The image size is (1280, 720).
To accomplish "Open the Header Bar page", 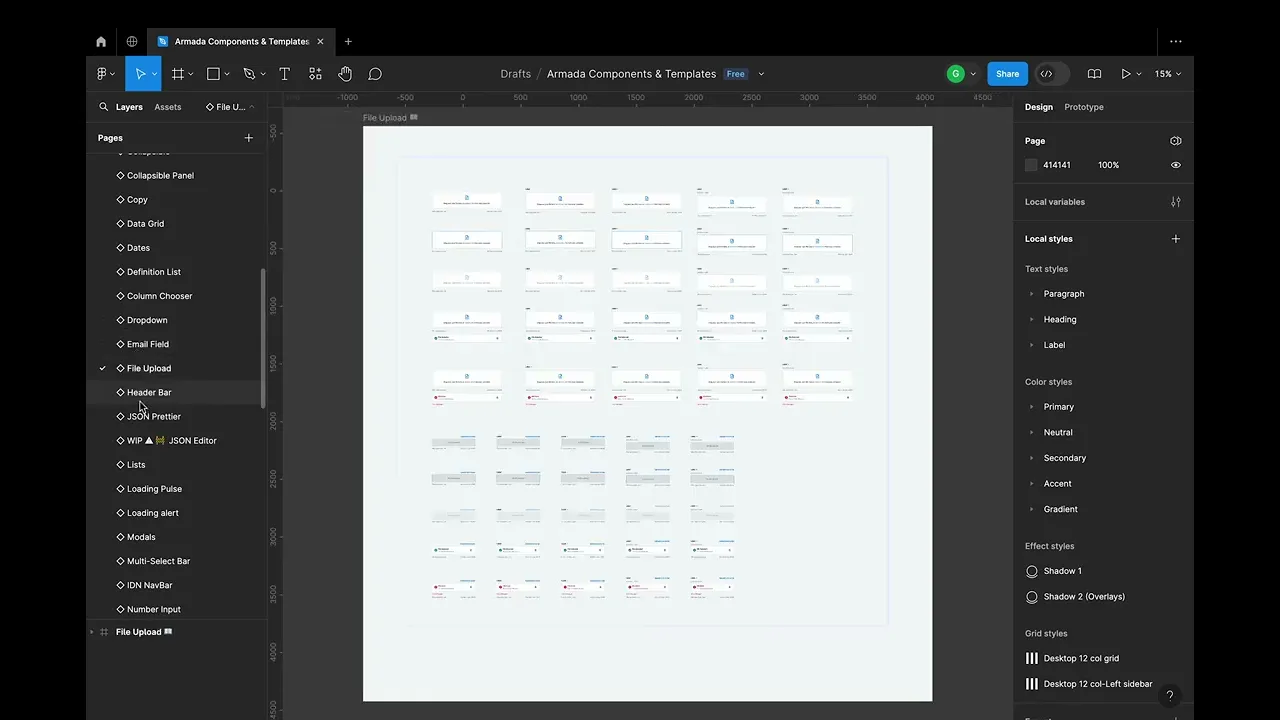I will click(x=149, y=392).
